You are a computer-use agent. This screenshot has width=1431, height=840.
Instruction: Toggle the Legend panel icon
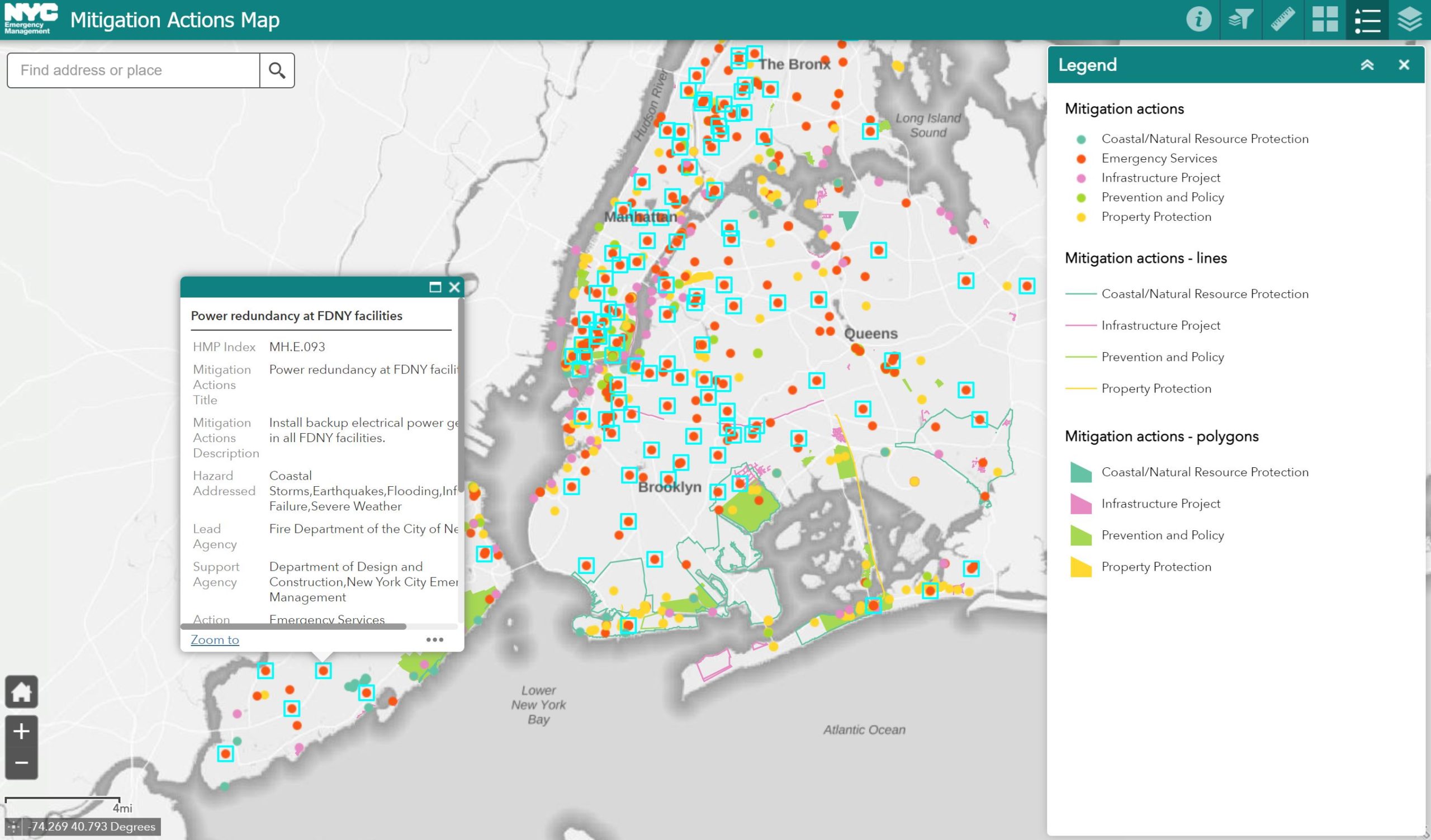(x=1367, y=20)
